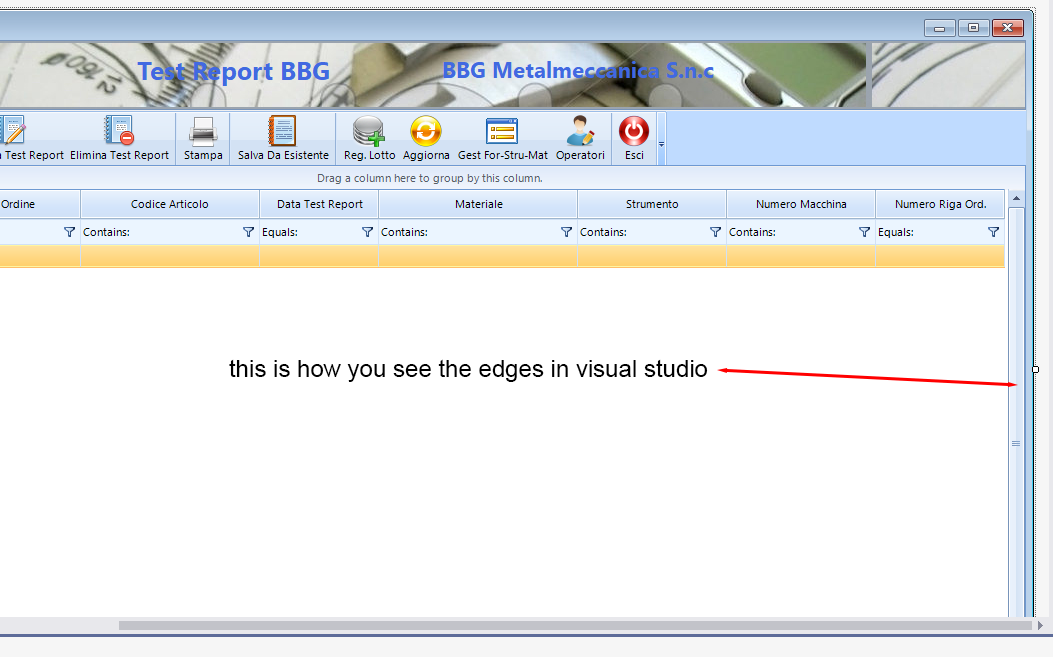1053x657 pixels.
Task: Open filter funnel for Ordine column
Action: tap(69, 232)
